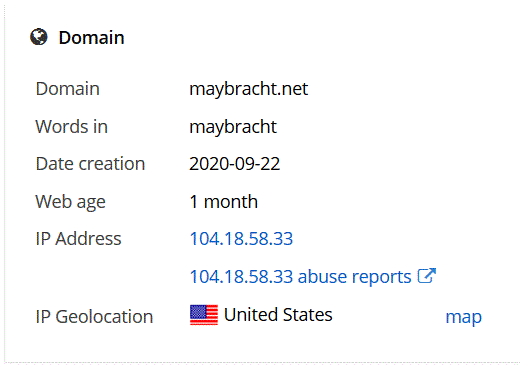Click the globe icon beside Domain heading
This screenshot has width=521, height=371.
[39, 37]
